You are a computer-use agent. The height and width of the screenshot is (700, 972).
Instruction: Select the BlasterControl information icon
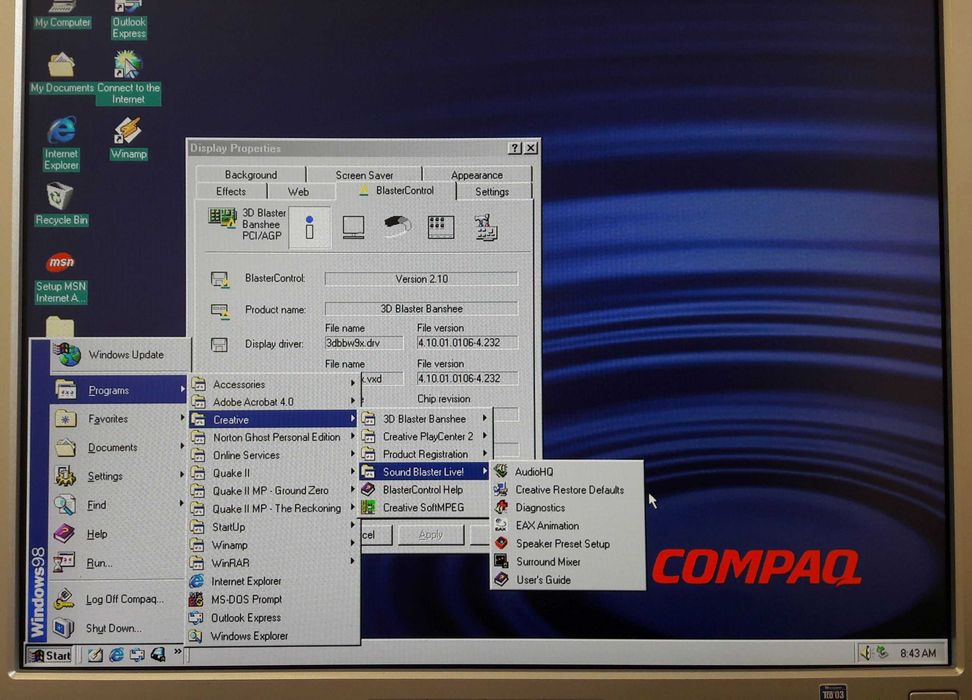click(309, 228)
